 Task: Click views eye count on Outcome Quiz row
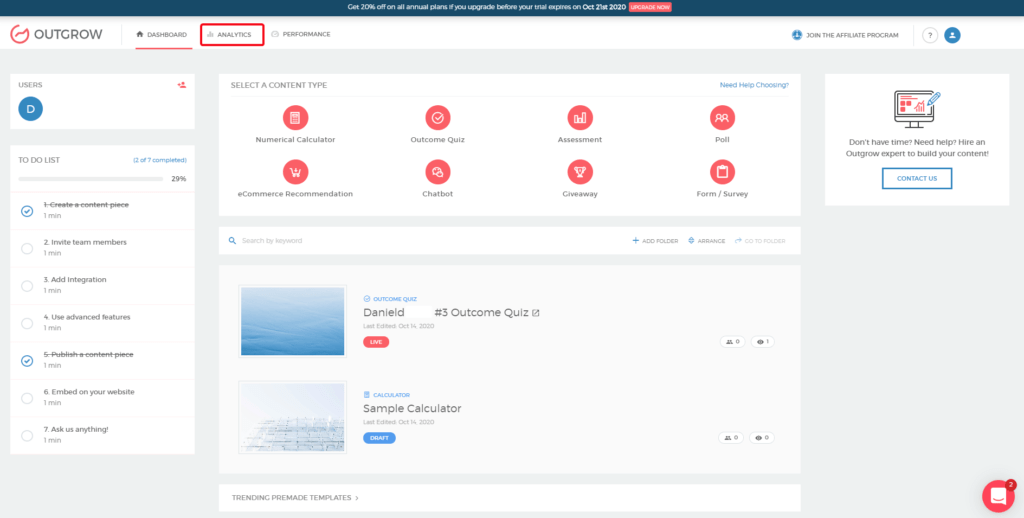(762, 342)
